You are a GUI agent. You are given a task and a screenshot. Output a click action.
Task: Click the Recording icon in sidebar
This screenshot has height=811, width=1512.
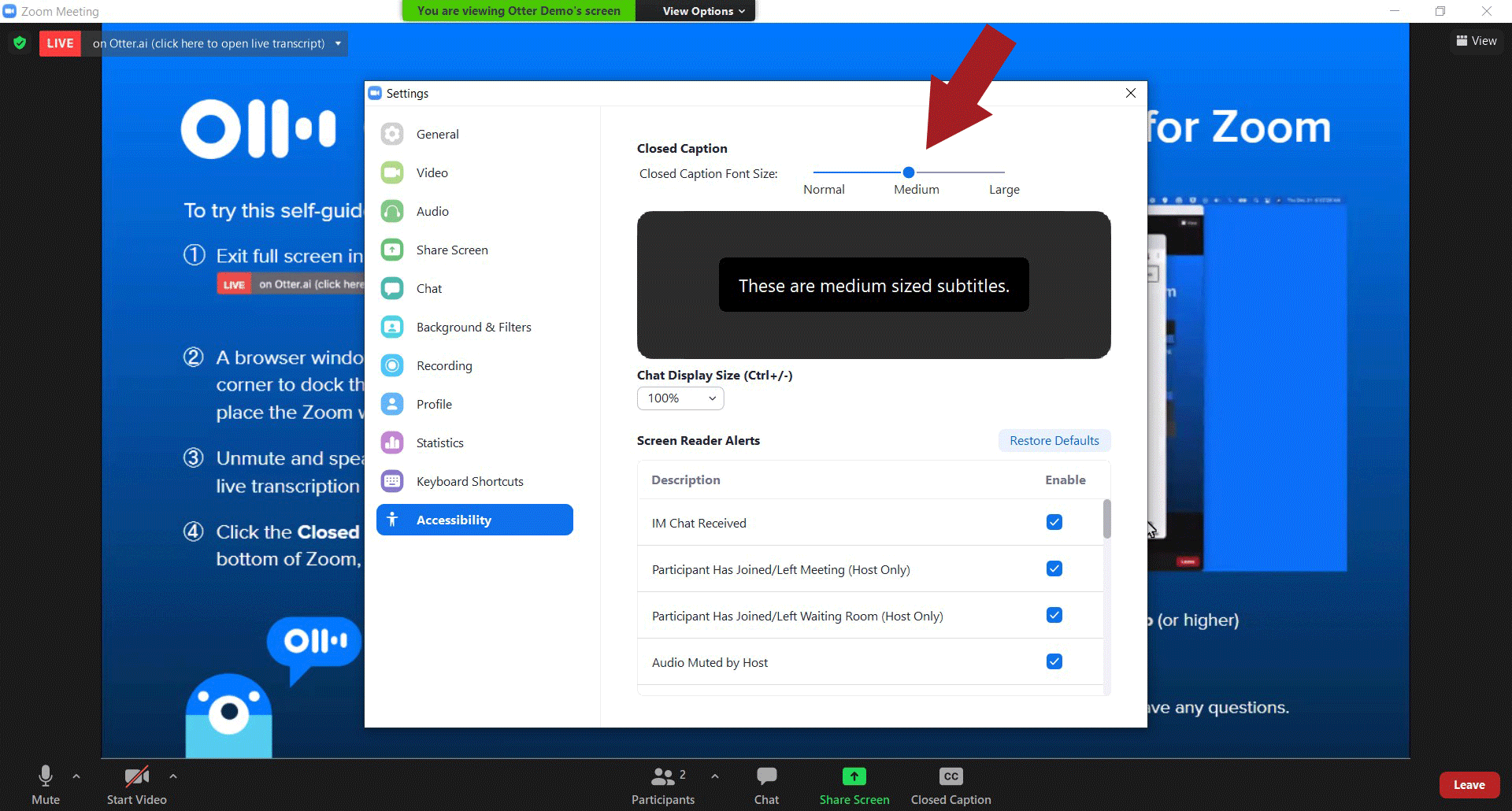(392, 365)
